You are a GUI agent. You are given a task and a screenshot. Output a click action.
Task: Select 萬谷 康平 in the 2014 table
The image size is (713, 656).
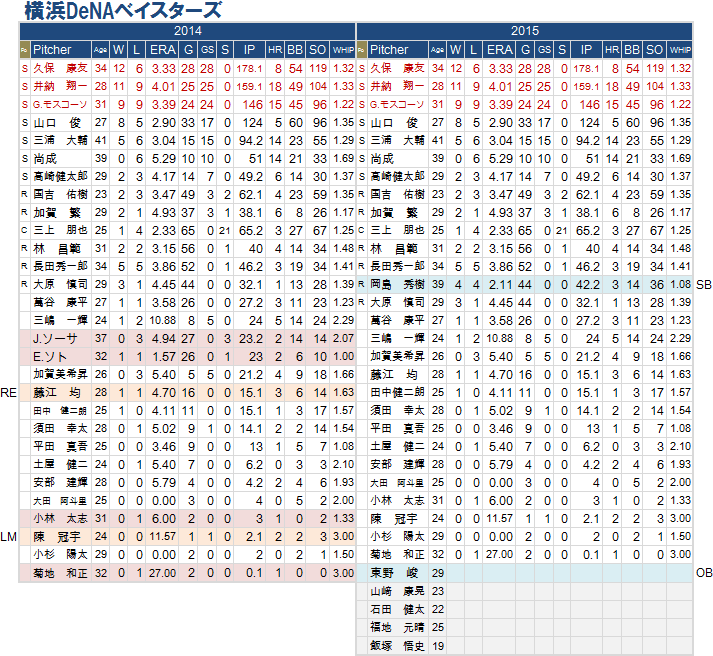tap(60, 303)
